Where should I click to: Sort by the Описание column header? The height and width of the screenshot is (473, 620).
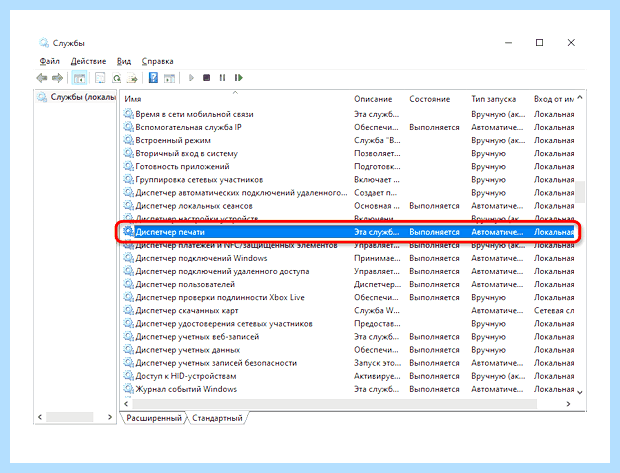point(373,99)
